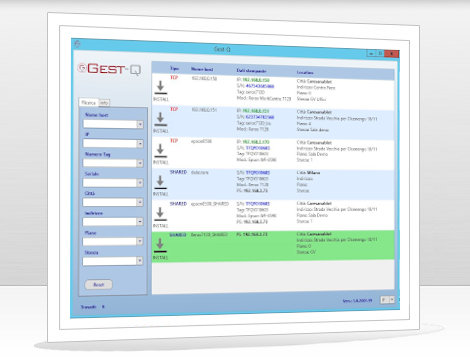
Task: Open the Città dropdown
Action: (140, 202)
